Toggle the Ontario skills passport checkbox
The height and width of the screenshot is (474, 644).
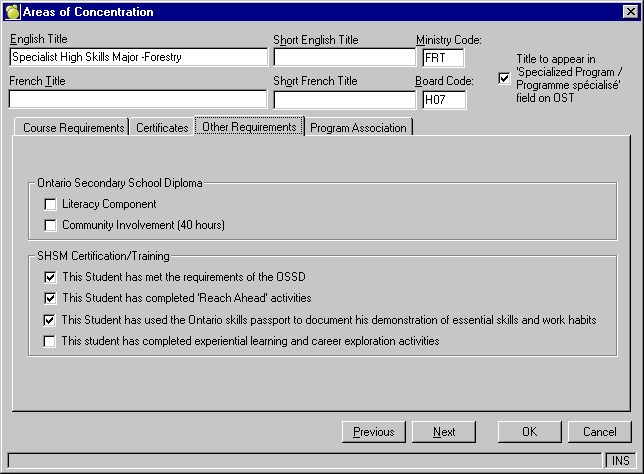tap(51, 320)
